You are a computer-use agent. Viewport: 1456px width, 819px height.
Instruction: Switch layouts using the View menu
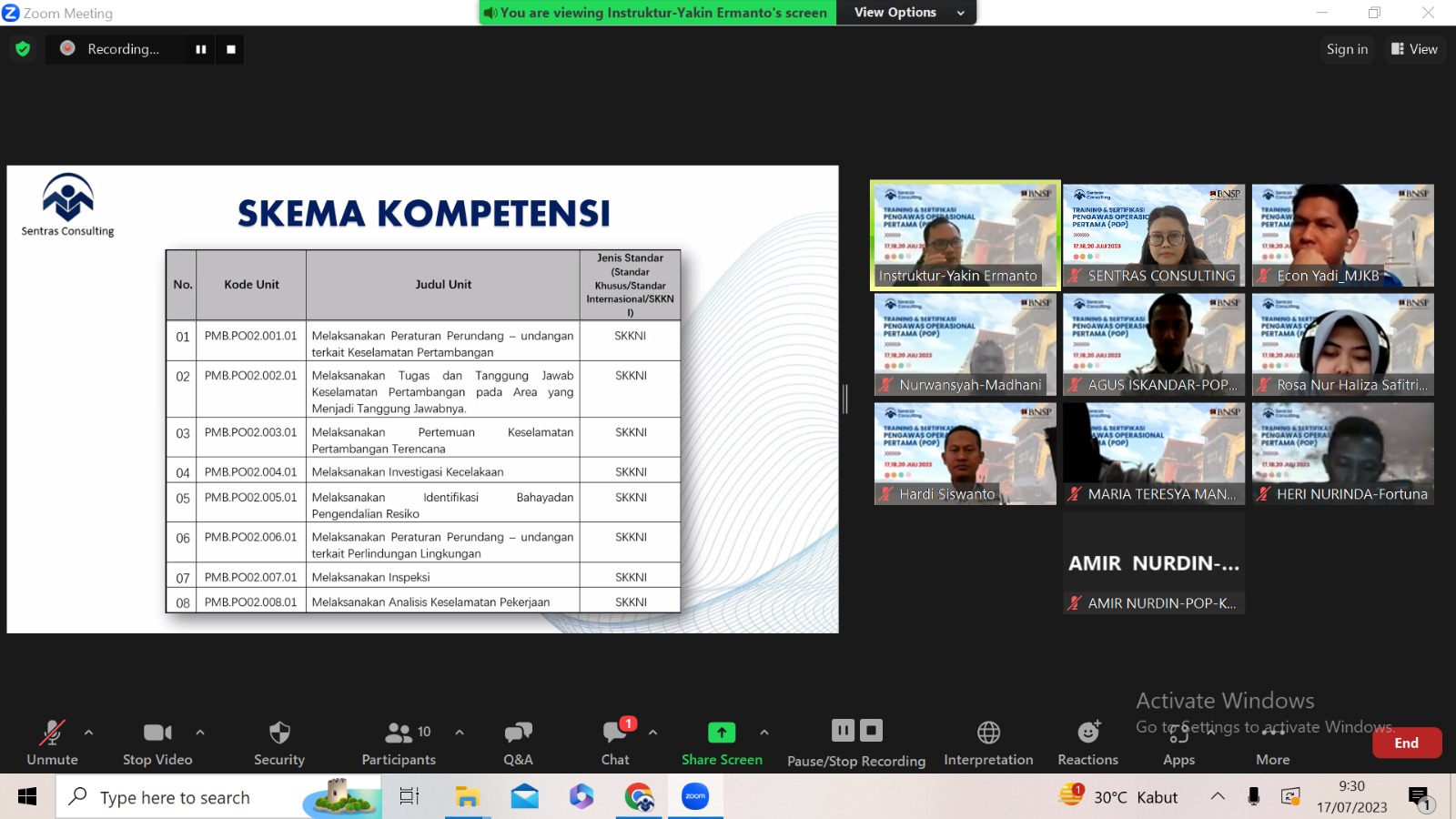point(1413,49)
